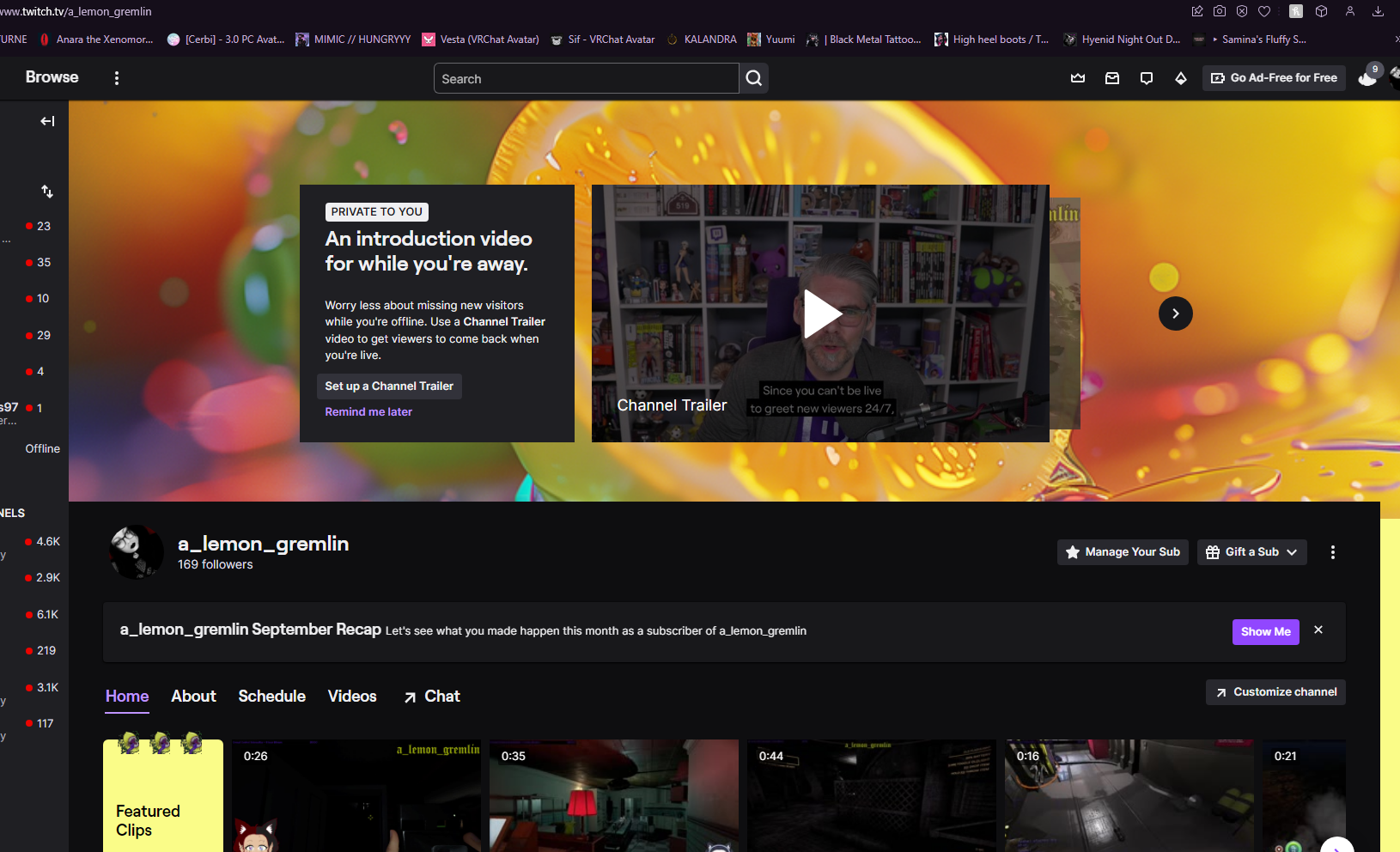The width and height of the screenshot is (1400, 852).
Task: Open Prime Loot crown icon
Action: click(x=1078, y=78)
